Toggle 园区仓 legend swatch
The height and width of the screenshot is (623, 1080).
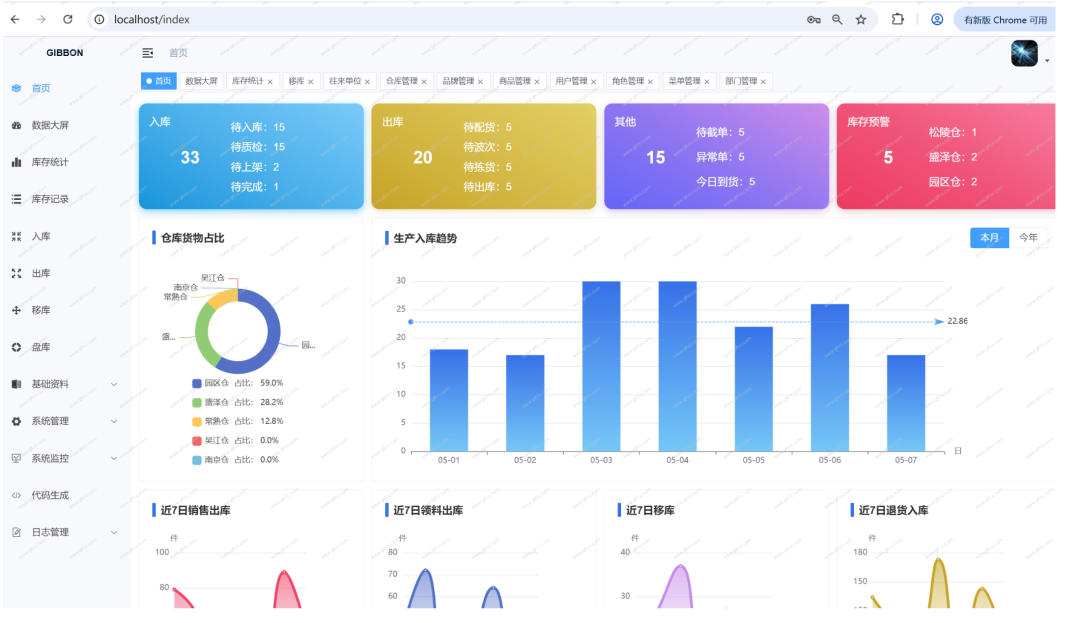point(197,383)
